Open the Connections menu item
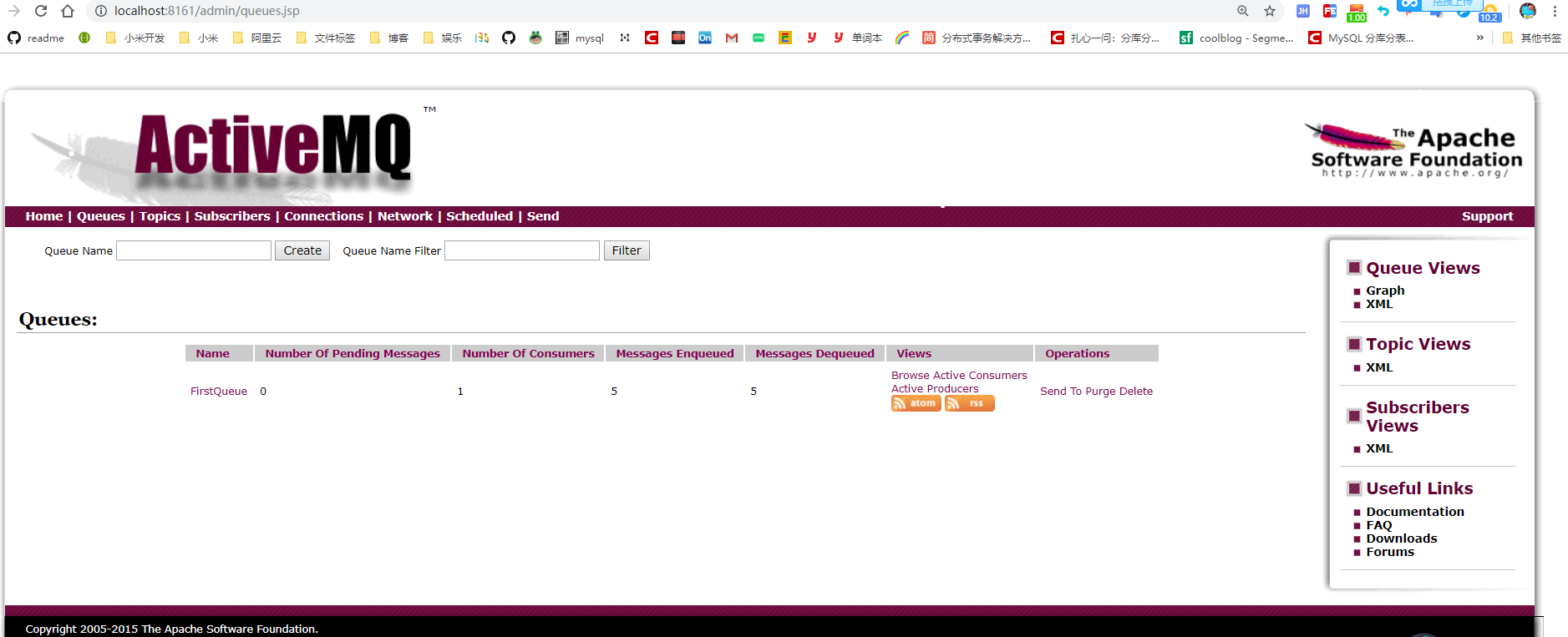This screenshot has height=637, width=1568. [324, 216]
